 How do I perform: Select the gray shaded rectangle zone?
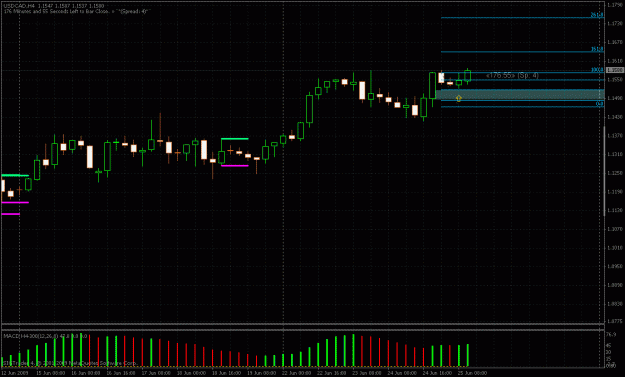click(520, 94)
